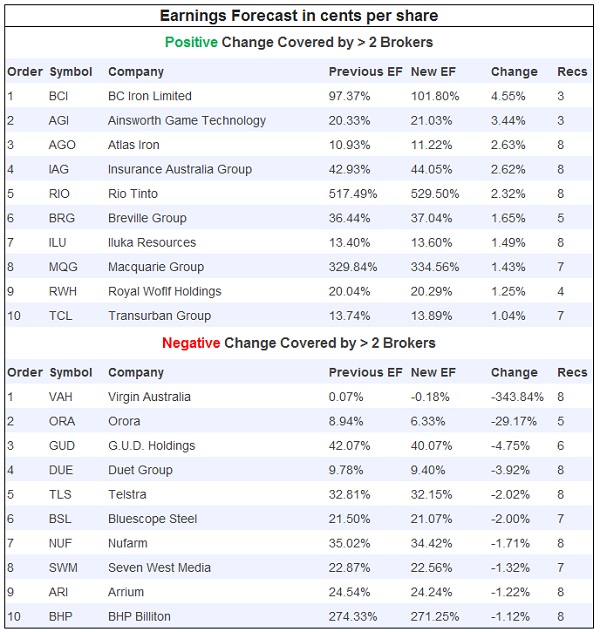The image size is (600, 632).
Task: Click the Change column header in Negative table
Action: pyautogui.click(x=514, y=373)
